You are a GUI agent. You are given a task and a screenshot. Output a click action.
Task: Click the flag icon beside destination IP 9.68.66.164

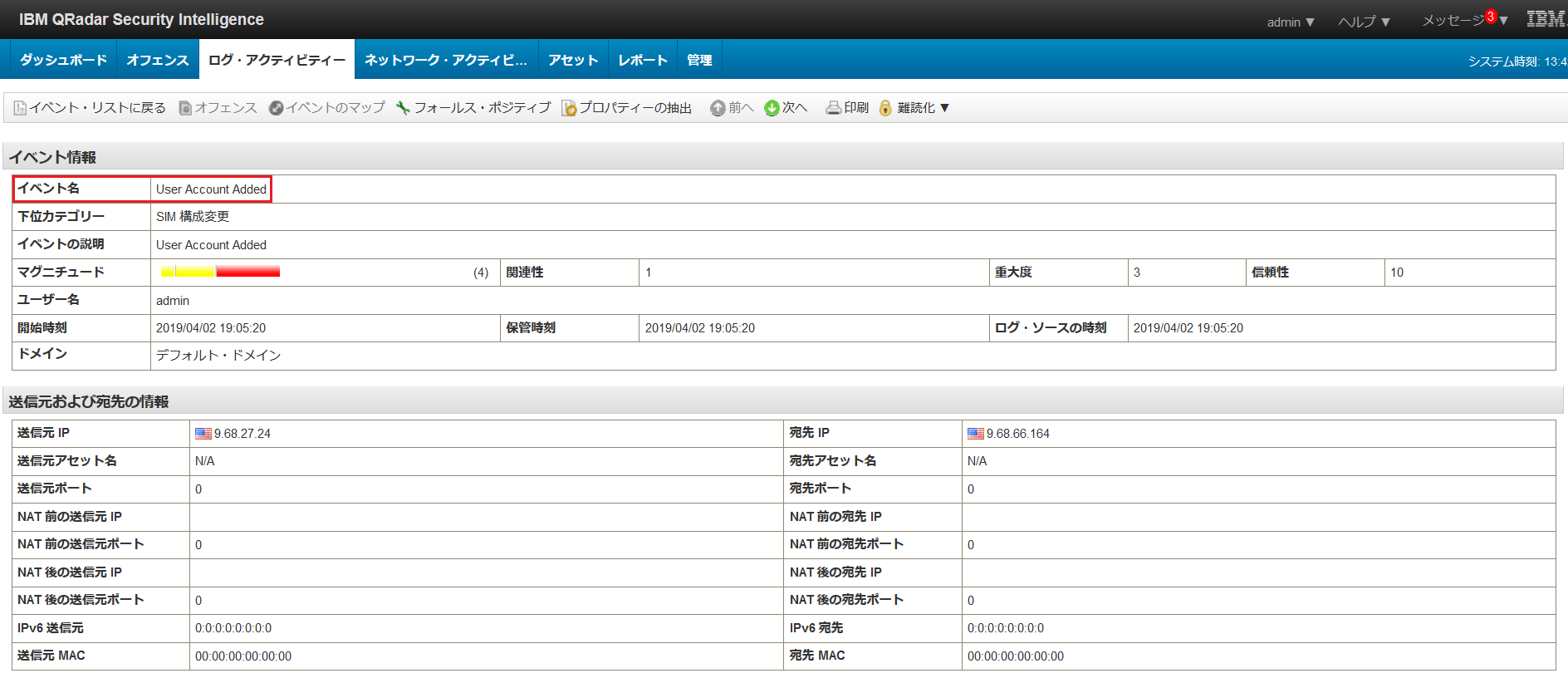point(976,434)
